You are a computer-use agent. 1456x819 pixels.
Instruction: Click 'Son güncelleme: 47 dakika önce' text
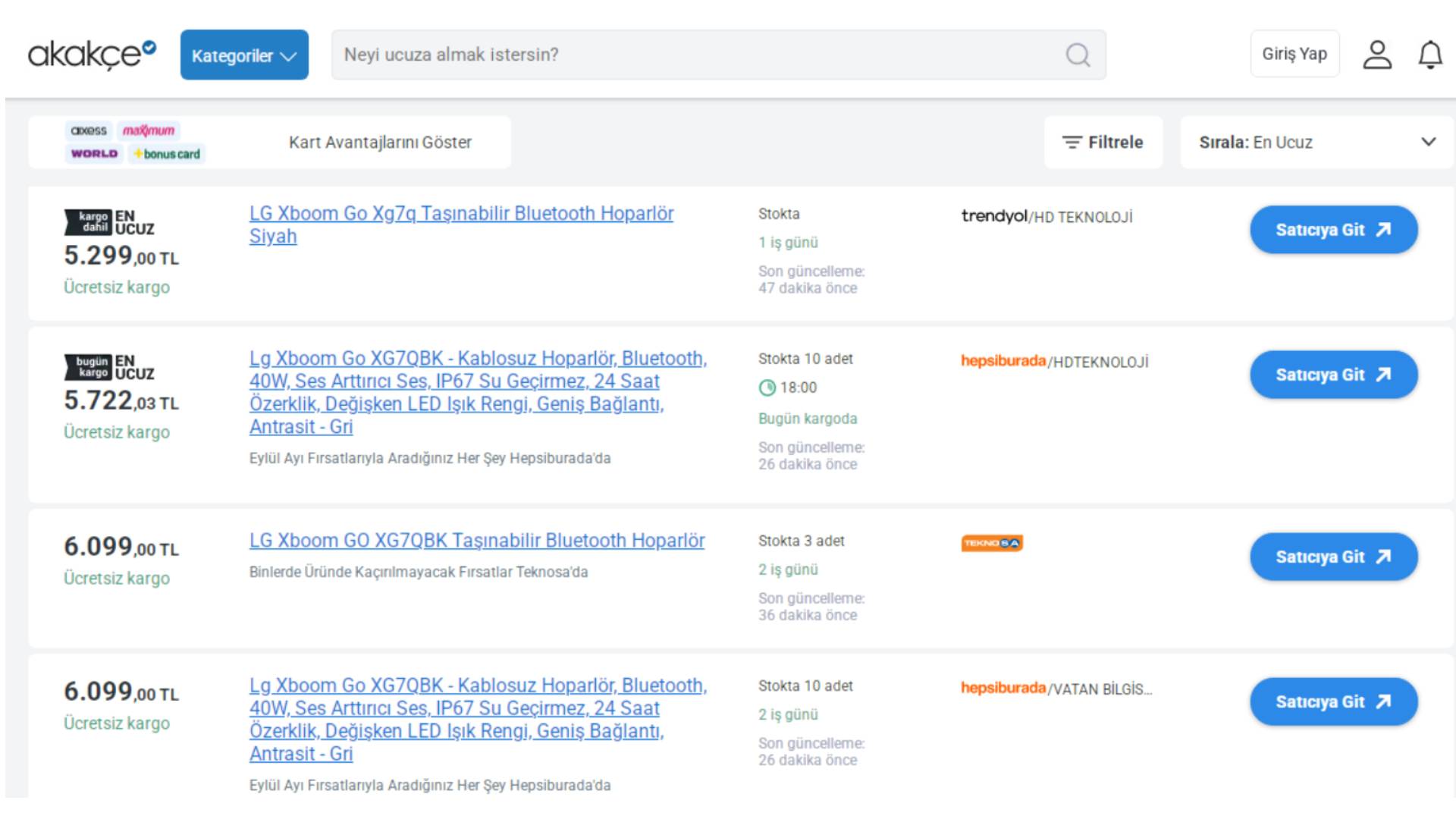click(811, 279)
